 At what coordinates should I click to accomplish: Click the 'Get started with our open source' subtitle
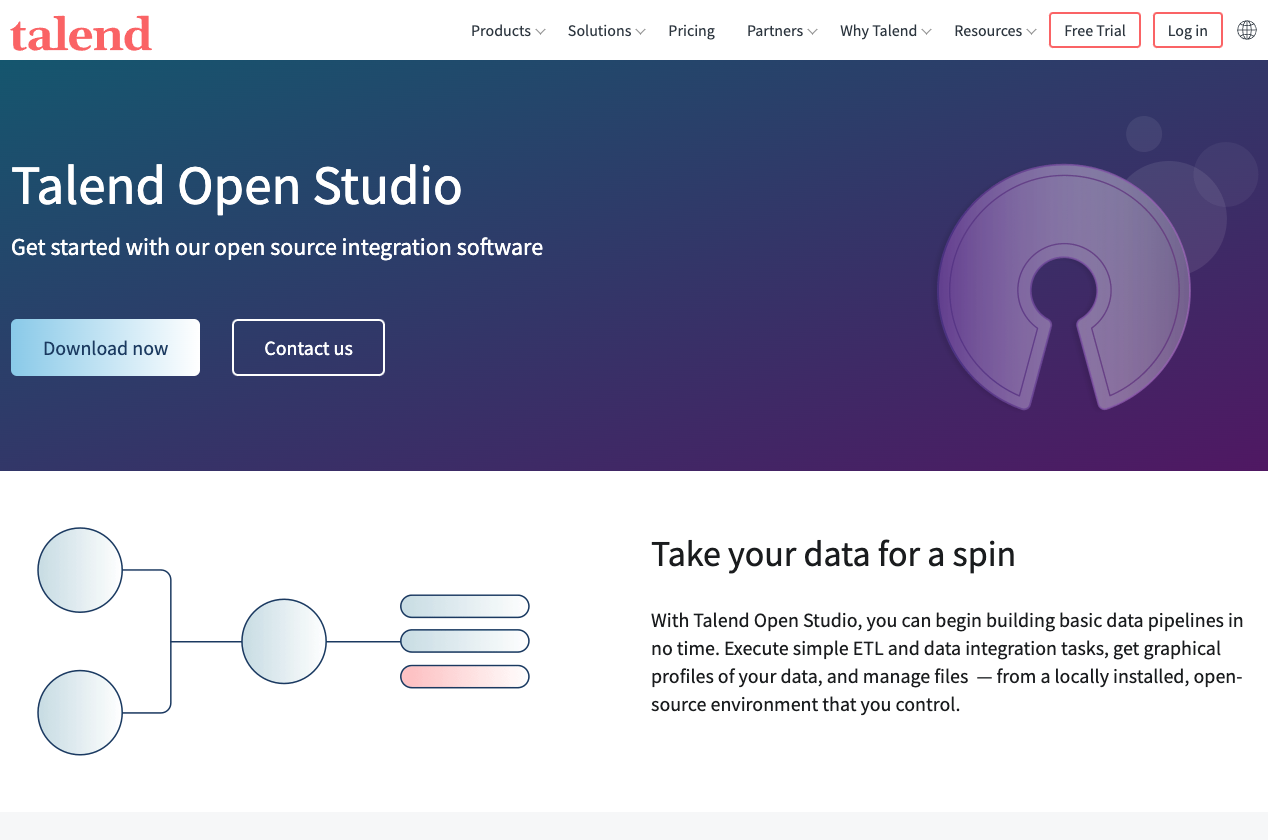click(277, 247)
